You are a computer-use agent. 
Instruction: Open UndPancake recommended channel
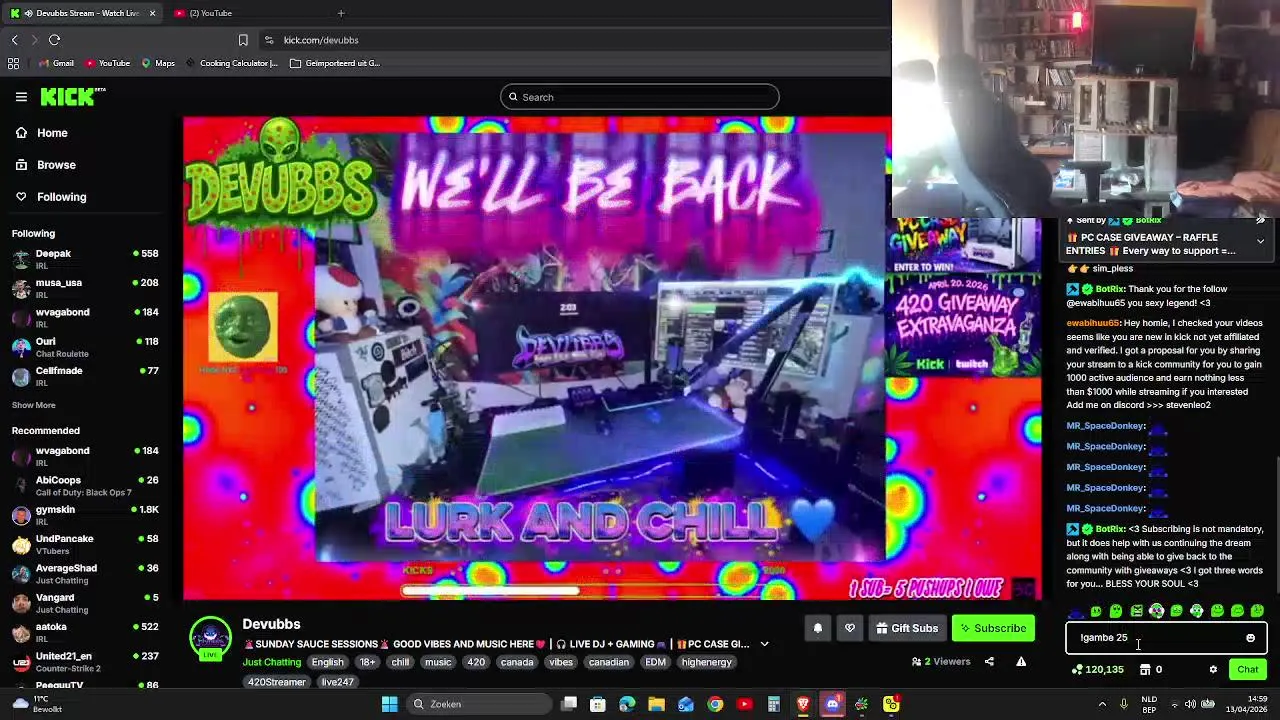[x=85, y=543]
